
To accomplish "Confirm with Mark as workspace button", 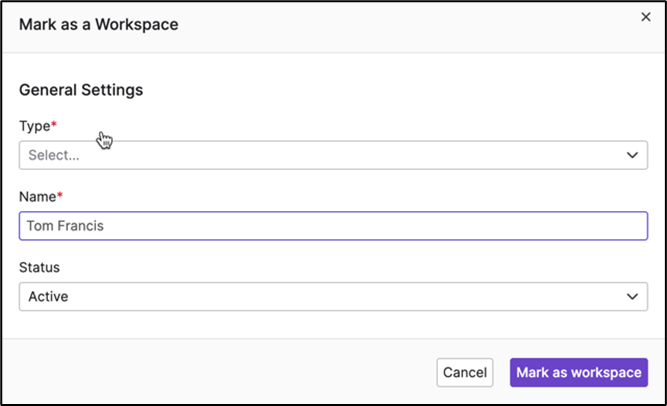I will 579,372.
